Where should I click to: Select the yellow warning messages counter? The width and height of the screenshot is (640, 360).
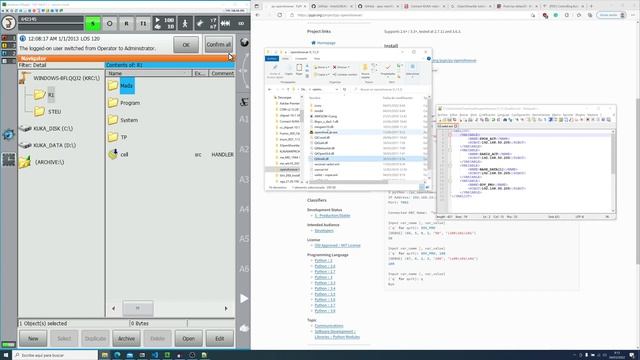pos(9,45)
